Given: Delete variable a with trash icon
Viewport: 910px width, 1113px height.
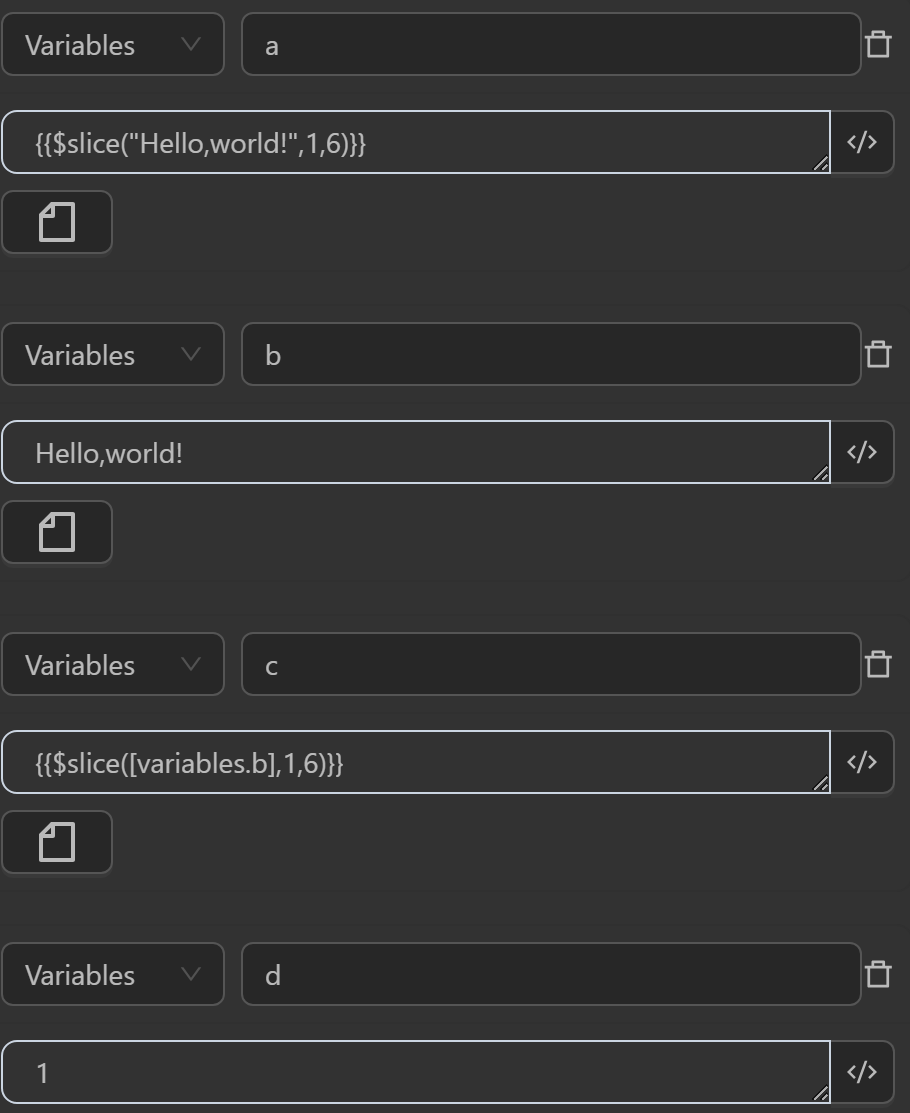Looking at the screenshot, I should 878,44.
